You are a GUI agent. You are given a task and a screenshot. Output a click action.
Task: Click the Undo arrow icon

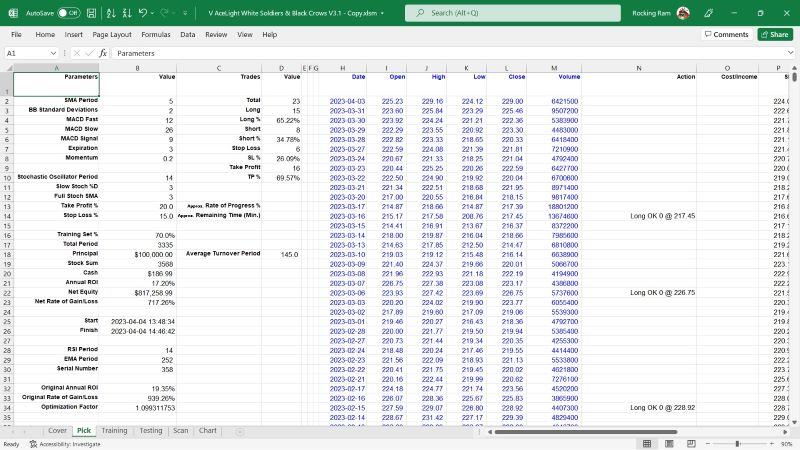pos(144,13)
